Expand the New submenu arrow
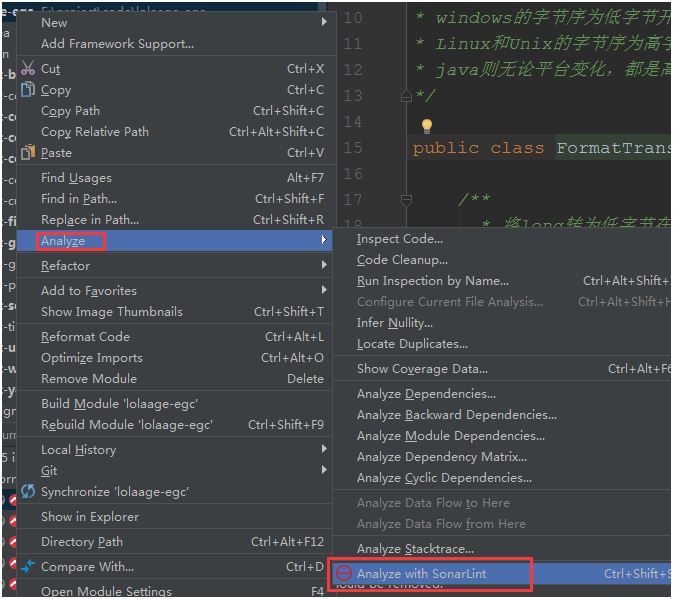 pos(324,21)
